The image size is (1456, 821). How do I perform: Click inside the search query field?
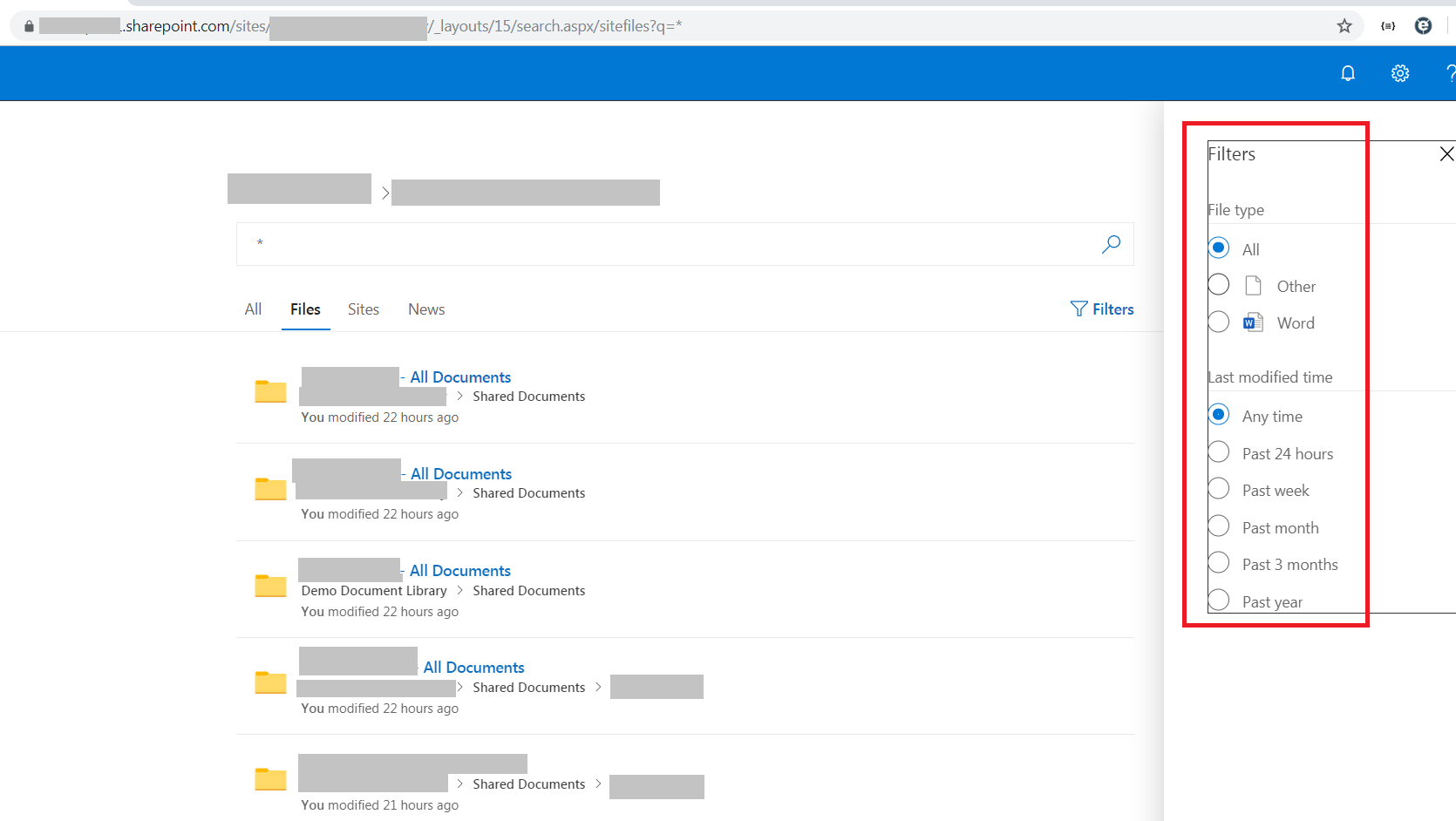[x=610, y=244]
